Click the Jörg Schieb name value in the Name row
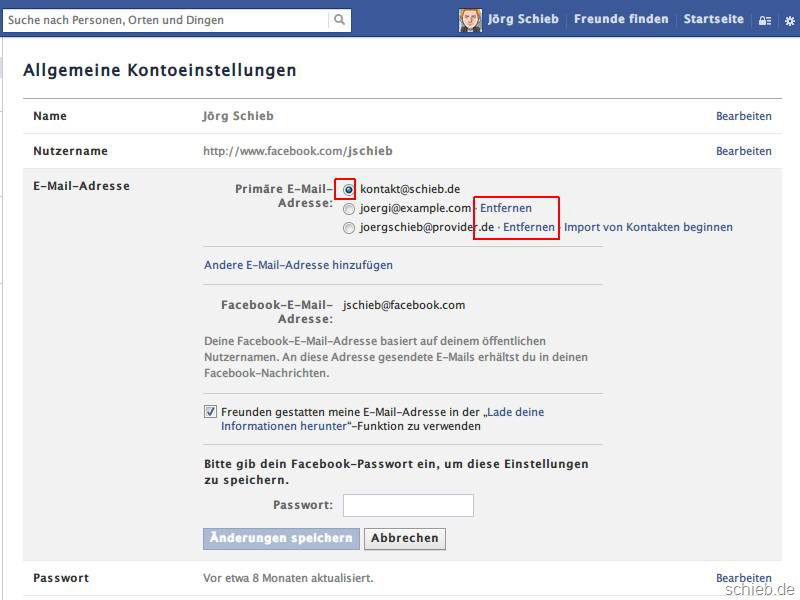The width and height of the screenshot is (800, 600). click(x=238, y=116)
